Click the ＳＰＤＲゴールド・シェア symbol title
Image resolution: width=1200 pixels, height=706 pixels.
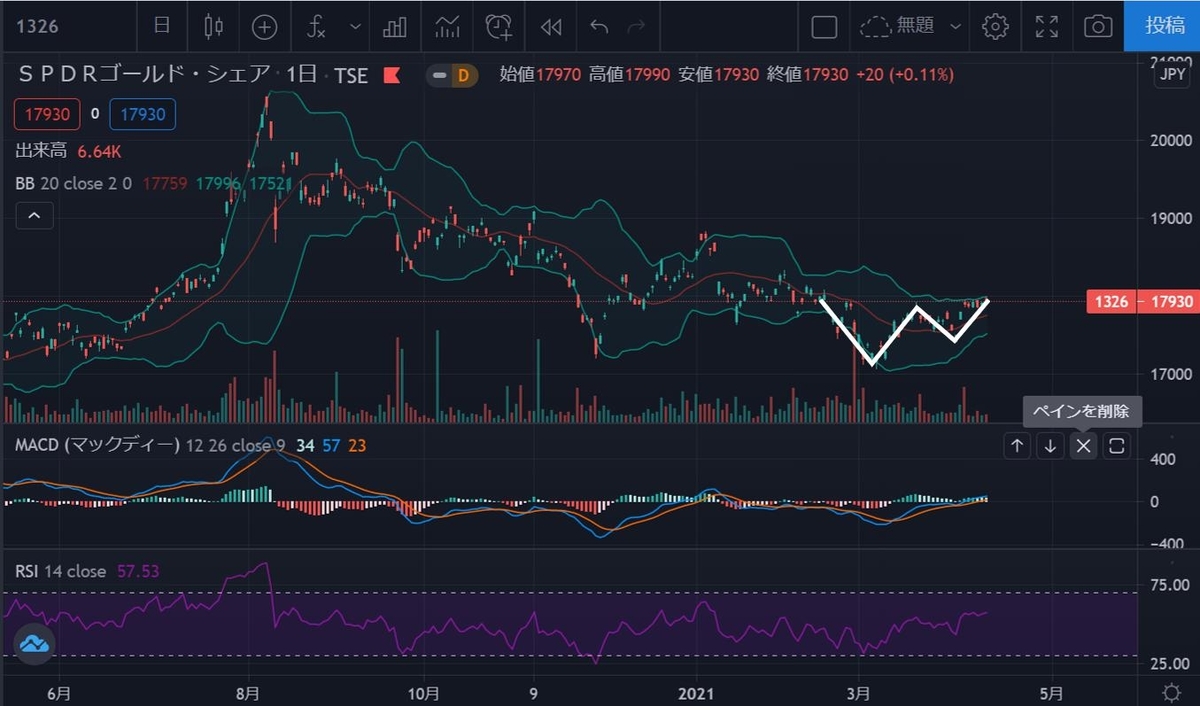coord(144,74)
